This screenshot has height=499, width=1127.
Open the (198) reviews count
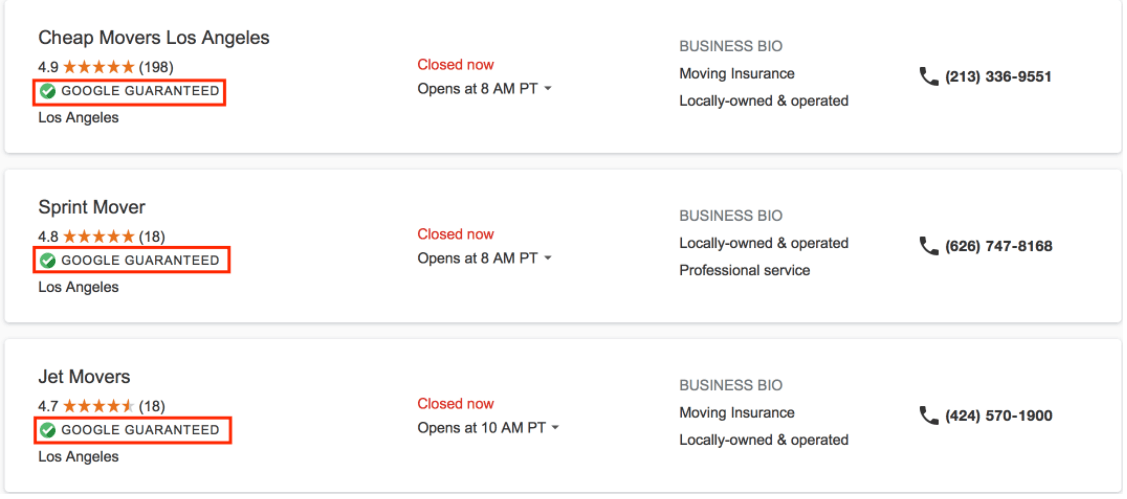(x=156, y=67)
